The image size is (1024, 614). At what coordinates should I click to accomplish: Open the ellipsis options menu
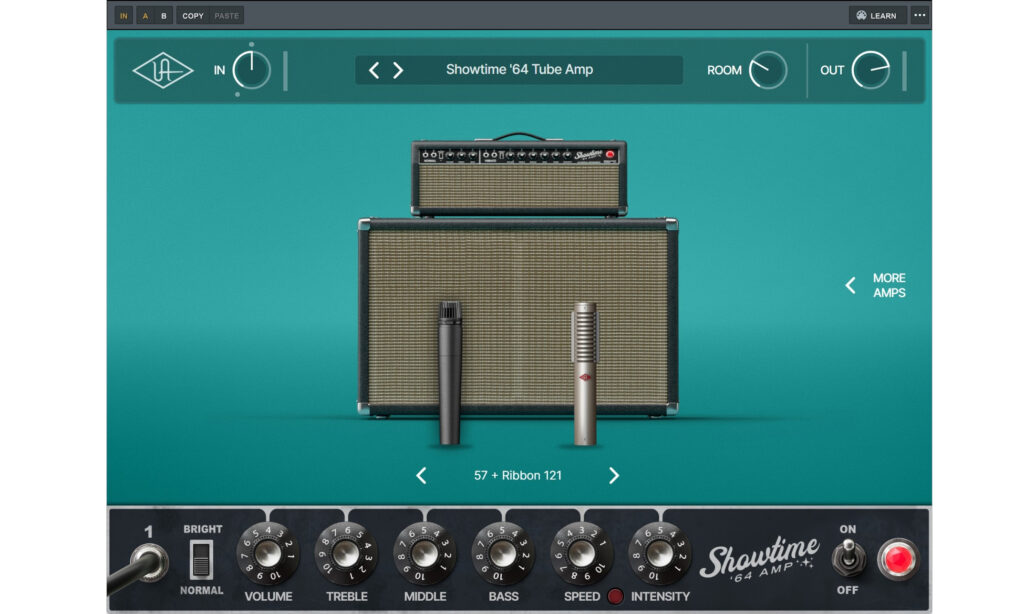(x=921, y=15)
